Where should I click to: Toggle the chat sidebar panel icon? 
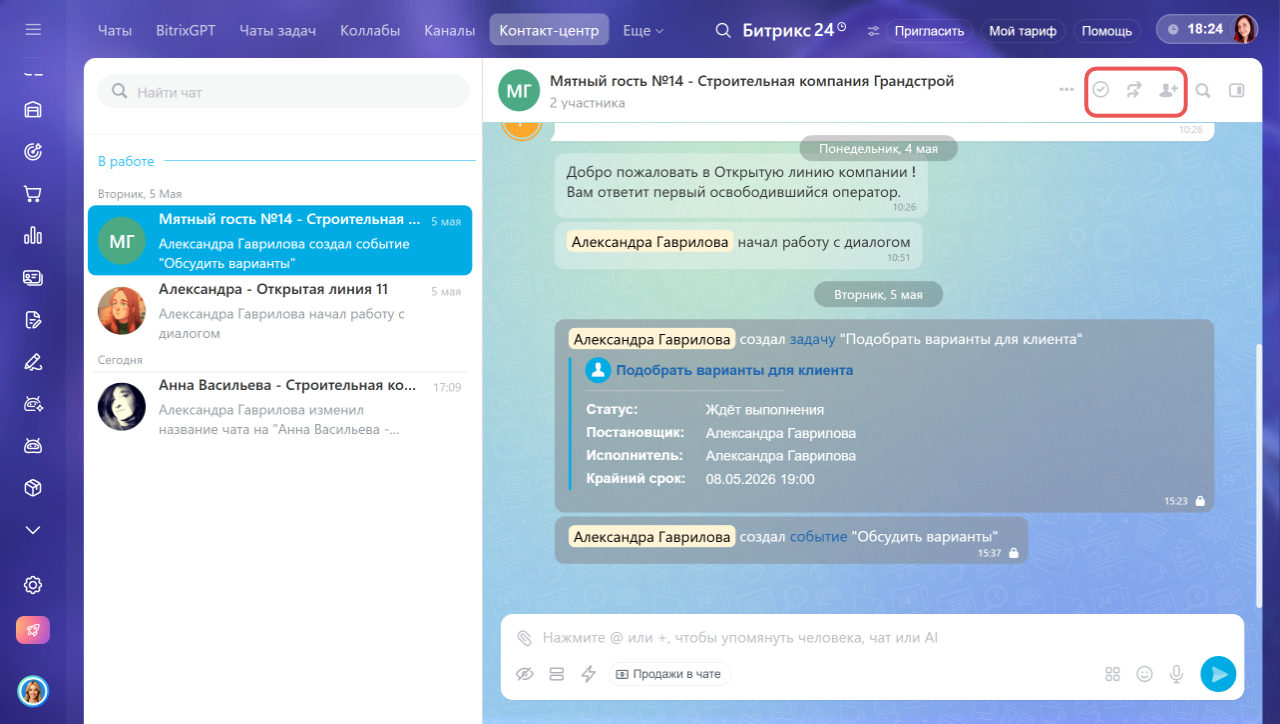point(1237,90)
